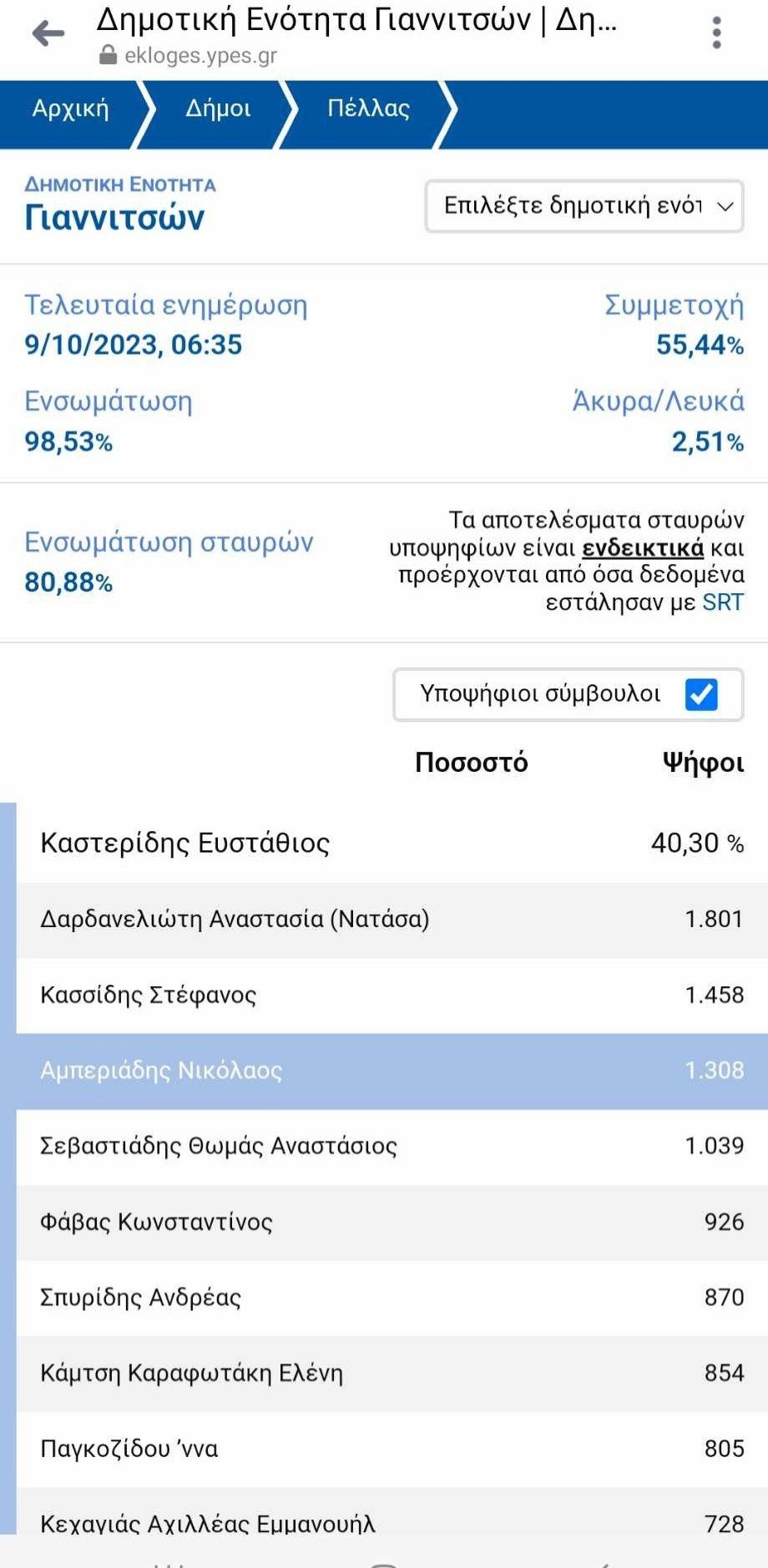Go to the Αρχική breadcrumb
The image size is (768, 1568).
coord(71,109)
